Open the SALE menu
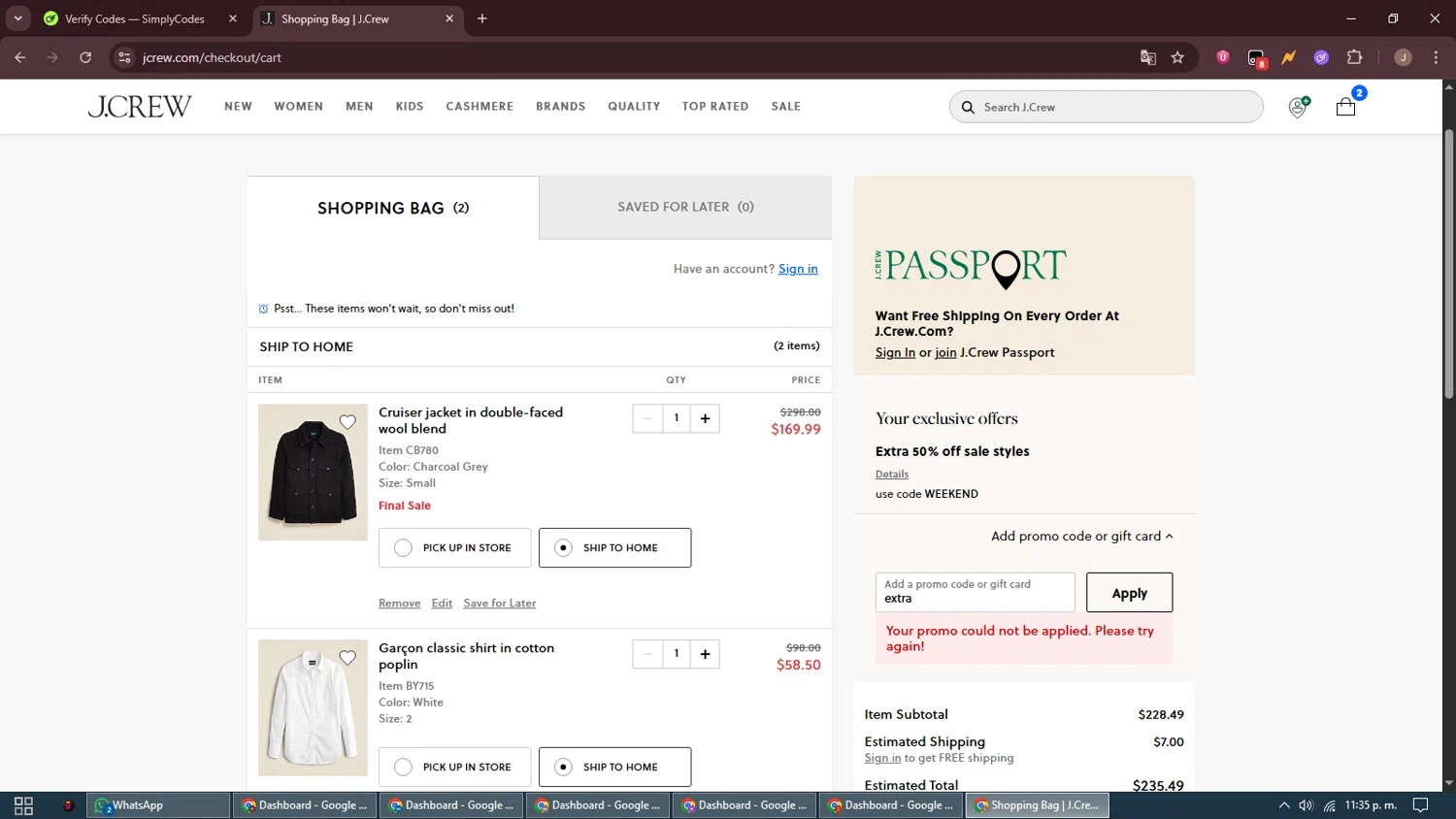Screen dimensions: 1456x819 786,107
